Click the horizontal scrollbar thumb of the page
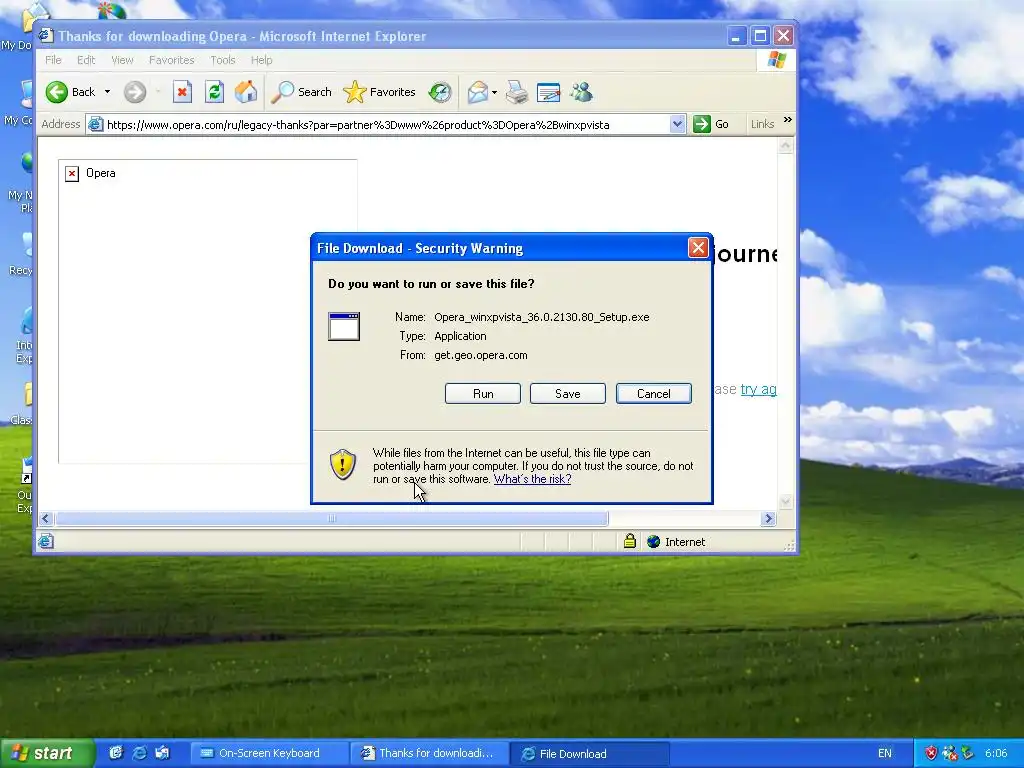This screenshot has height=768, width=1024. pos(332,519)
